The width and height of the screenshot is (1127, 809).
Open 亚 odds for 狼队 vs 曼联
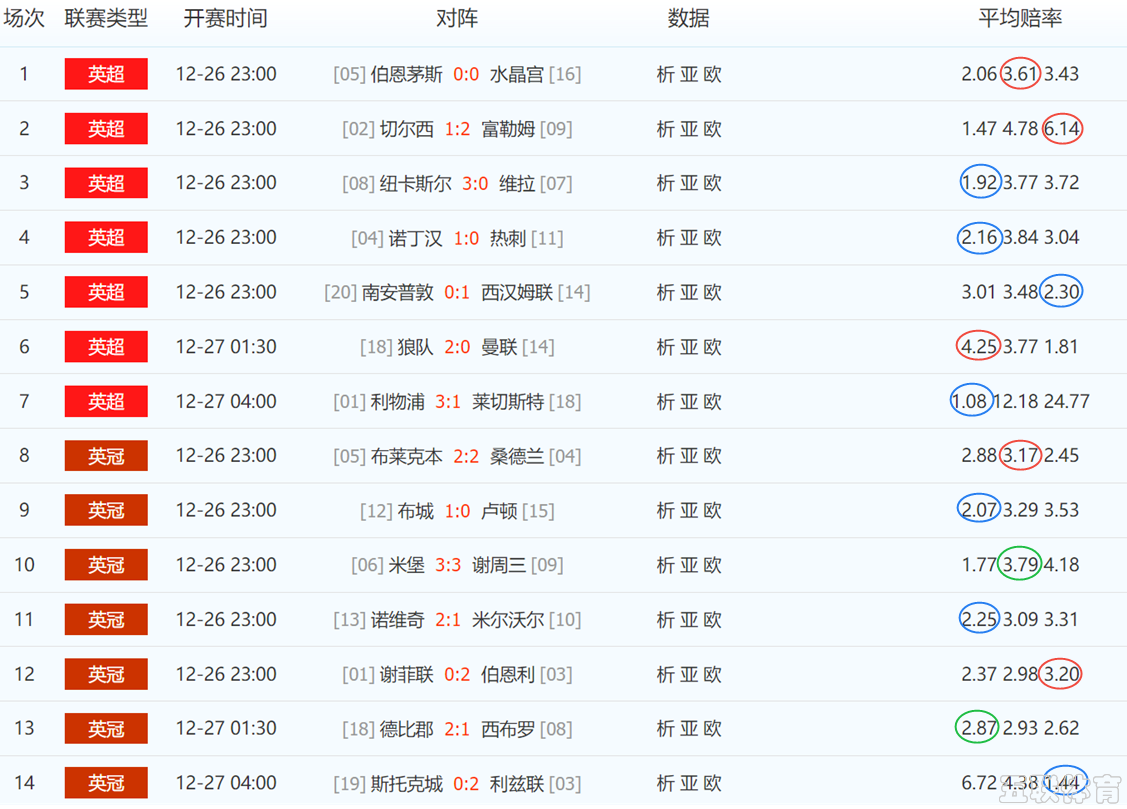pyautogui.click(x=689, y=347)
